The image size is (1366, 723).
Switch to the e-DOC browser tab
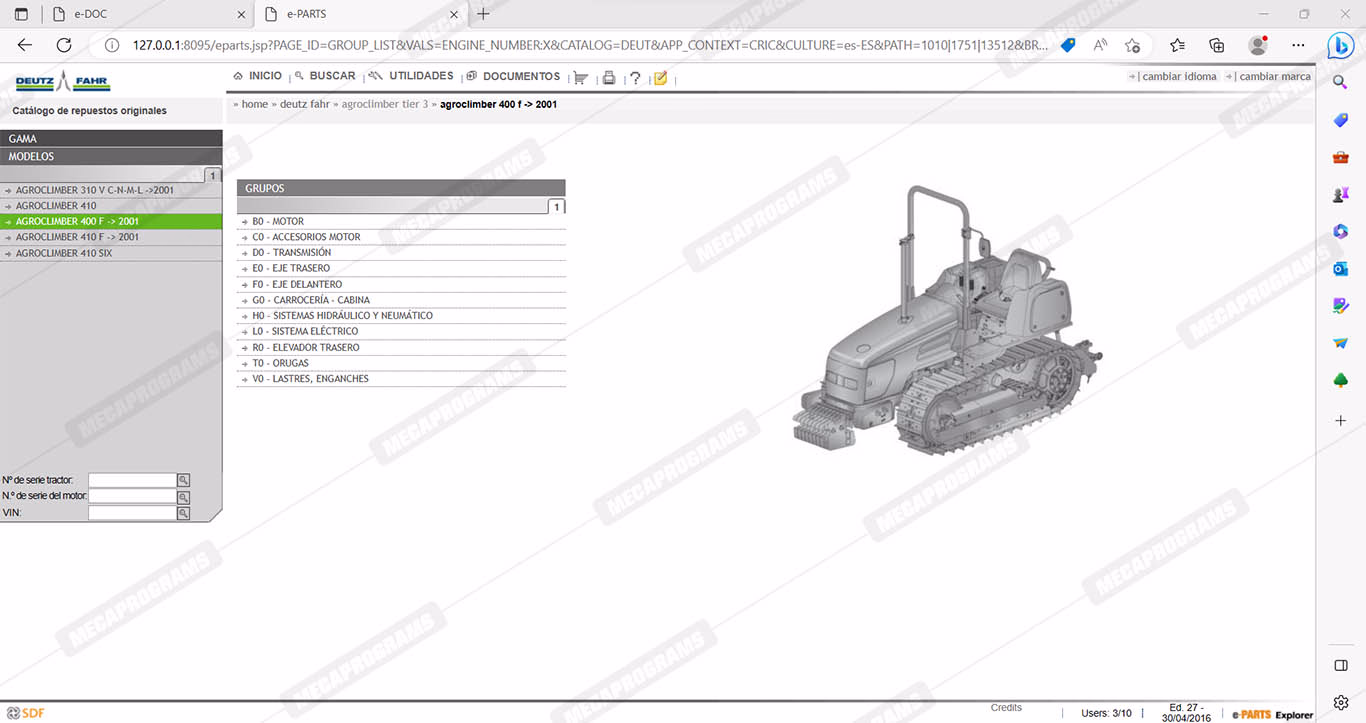[x=148, y=14]
